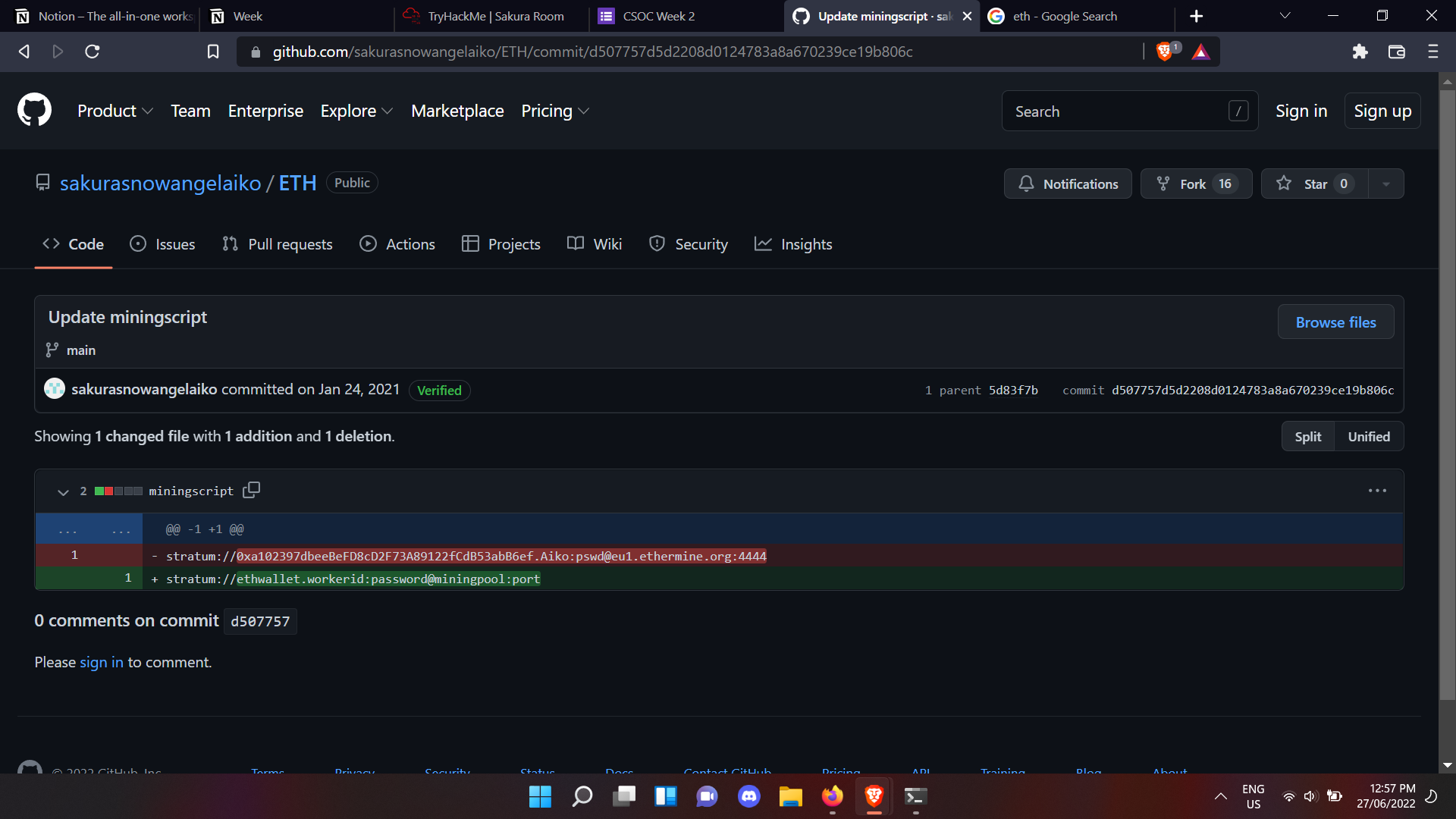The width and height of the screenshot is (1456, 819).
Task: Open the Brave wallet icon
Action: 1397,52
